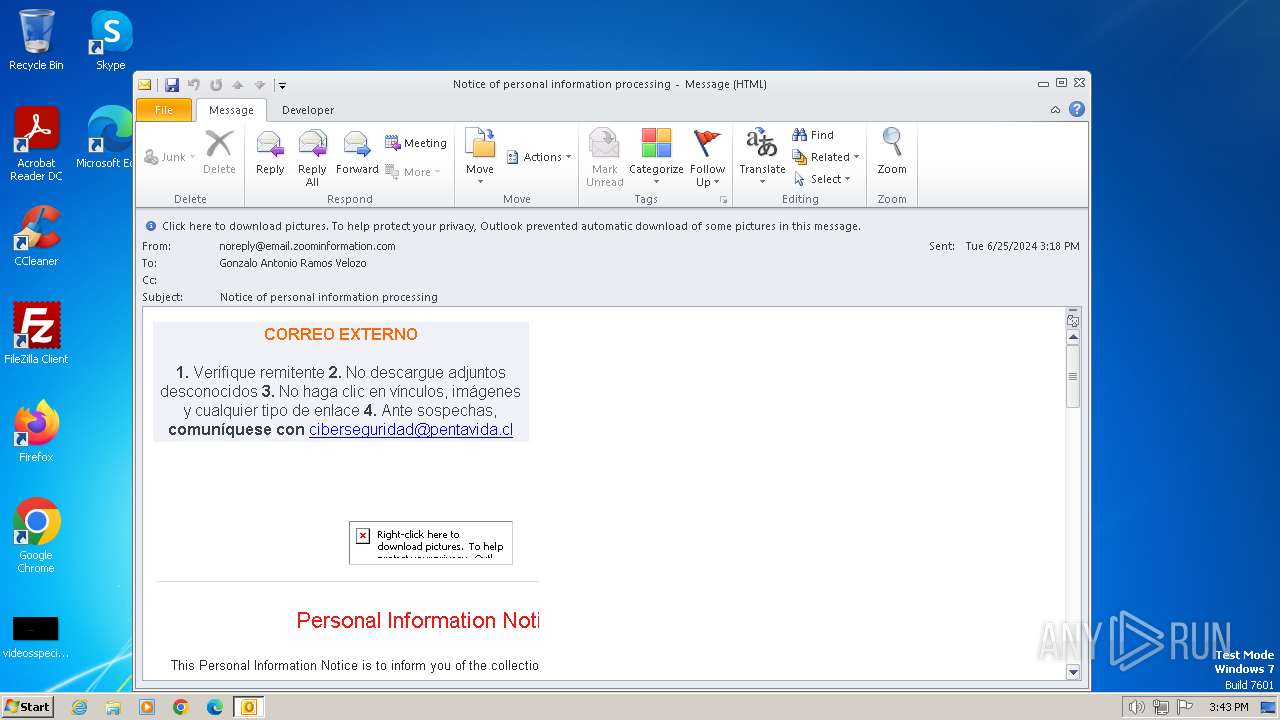Viewport: 1280px width, 720px height.
Task: Click Previous Item up arrow
Action: [238, 85]
